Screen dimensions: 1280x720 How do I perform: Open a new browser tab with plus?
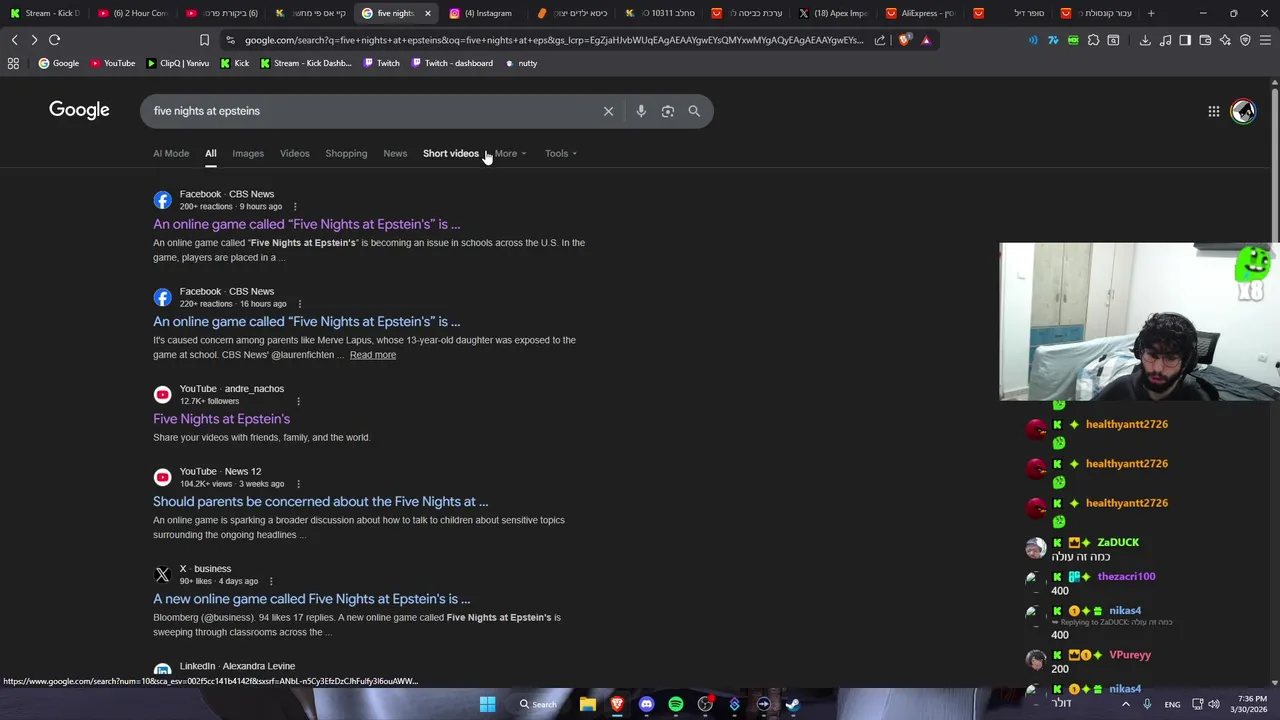[1151, 13]
